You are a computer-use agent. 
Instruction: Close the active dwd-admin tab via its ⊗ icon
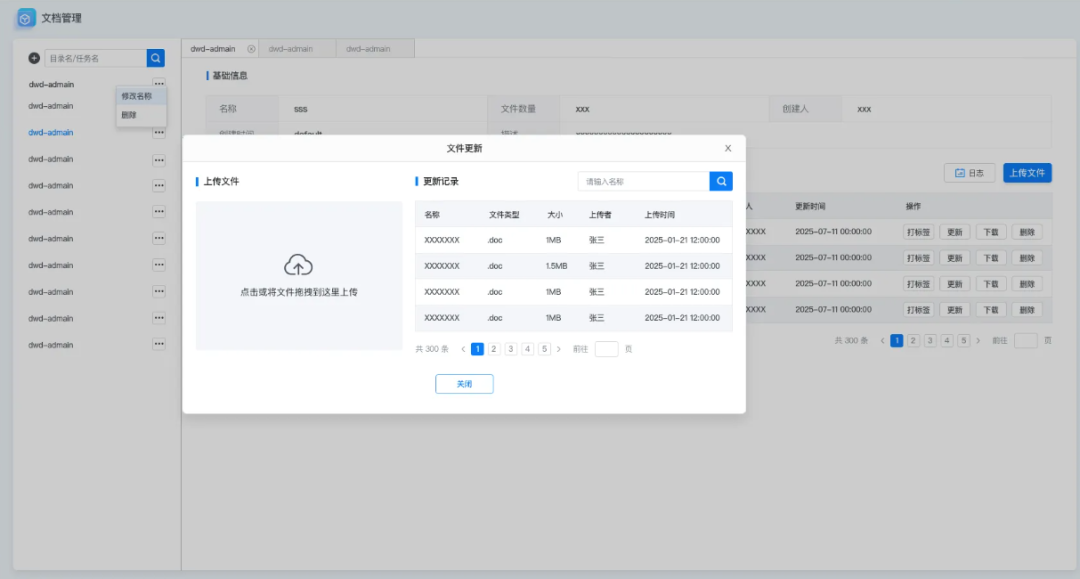click(x=250, y=47)
